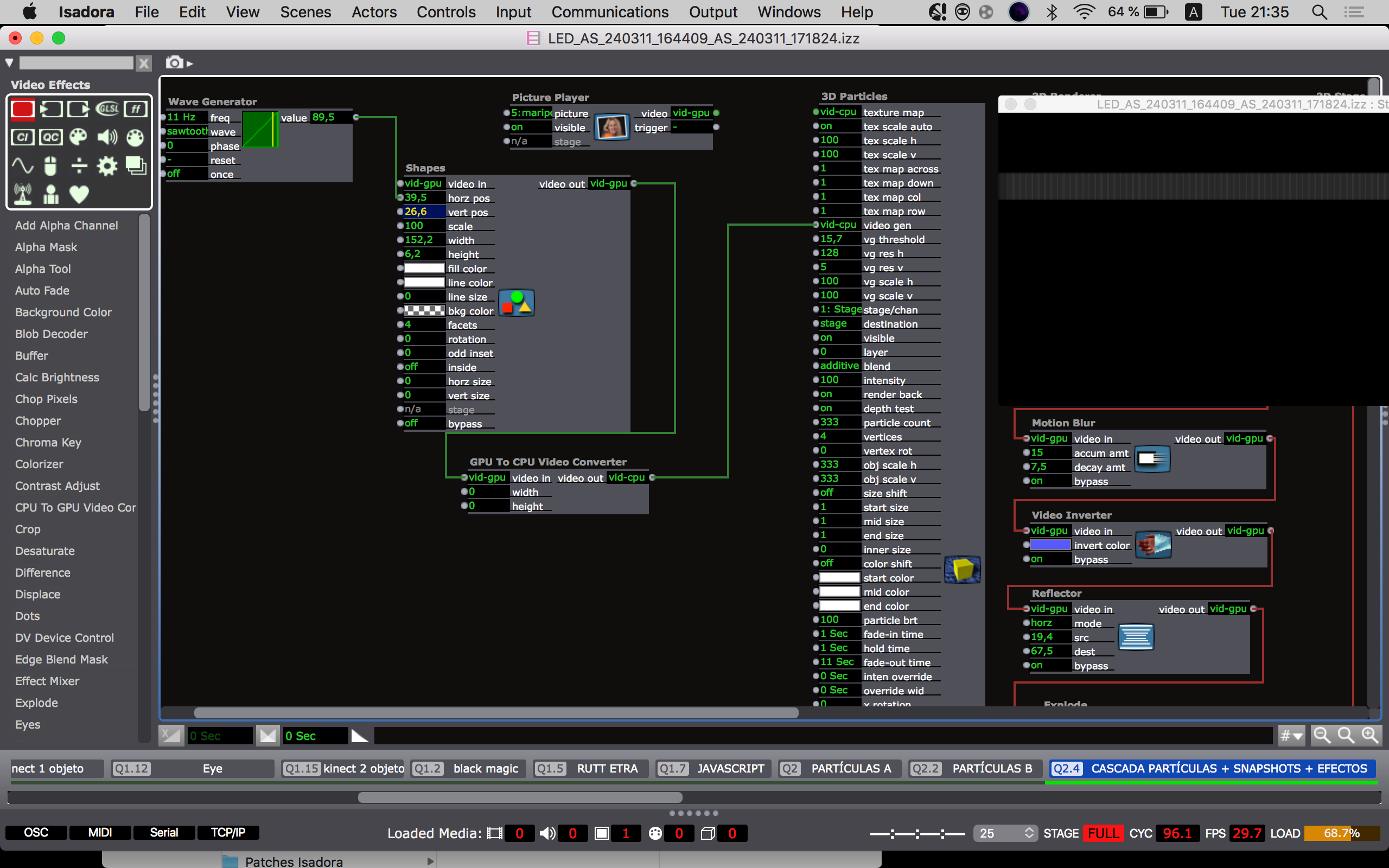Viewport: 1389px width, 868px height.
Task: Click the TCP/IP status indicator
Action: [x=228, y=832]
